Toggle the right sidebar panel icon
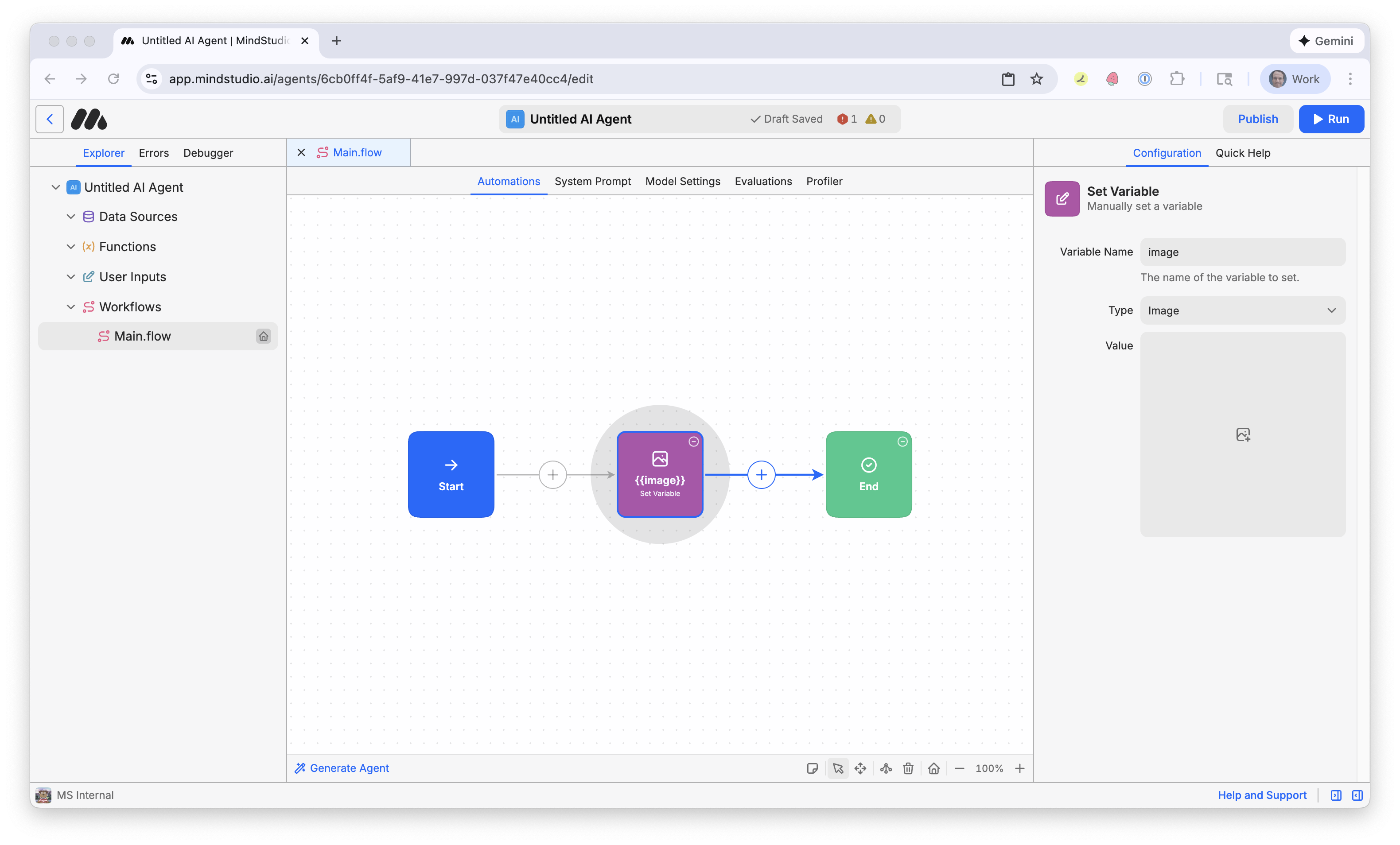Viewport: 1400px width, 845px height. [1357, 795]
